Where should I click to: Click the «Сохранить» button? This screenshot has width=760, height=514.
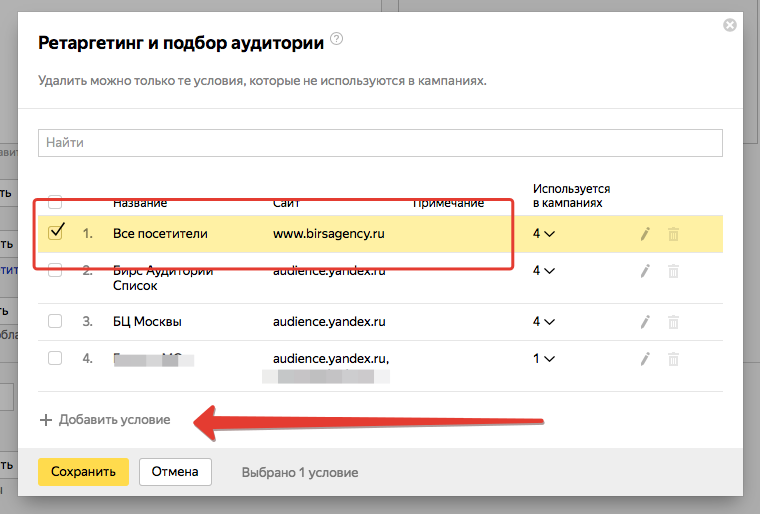tap(83, 472)
